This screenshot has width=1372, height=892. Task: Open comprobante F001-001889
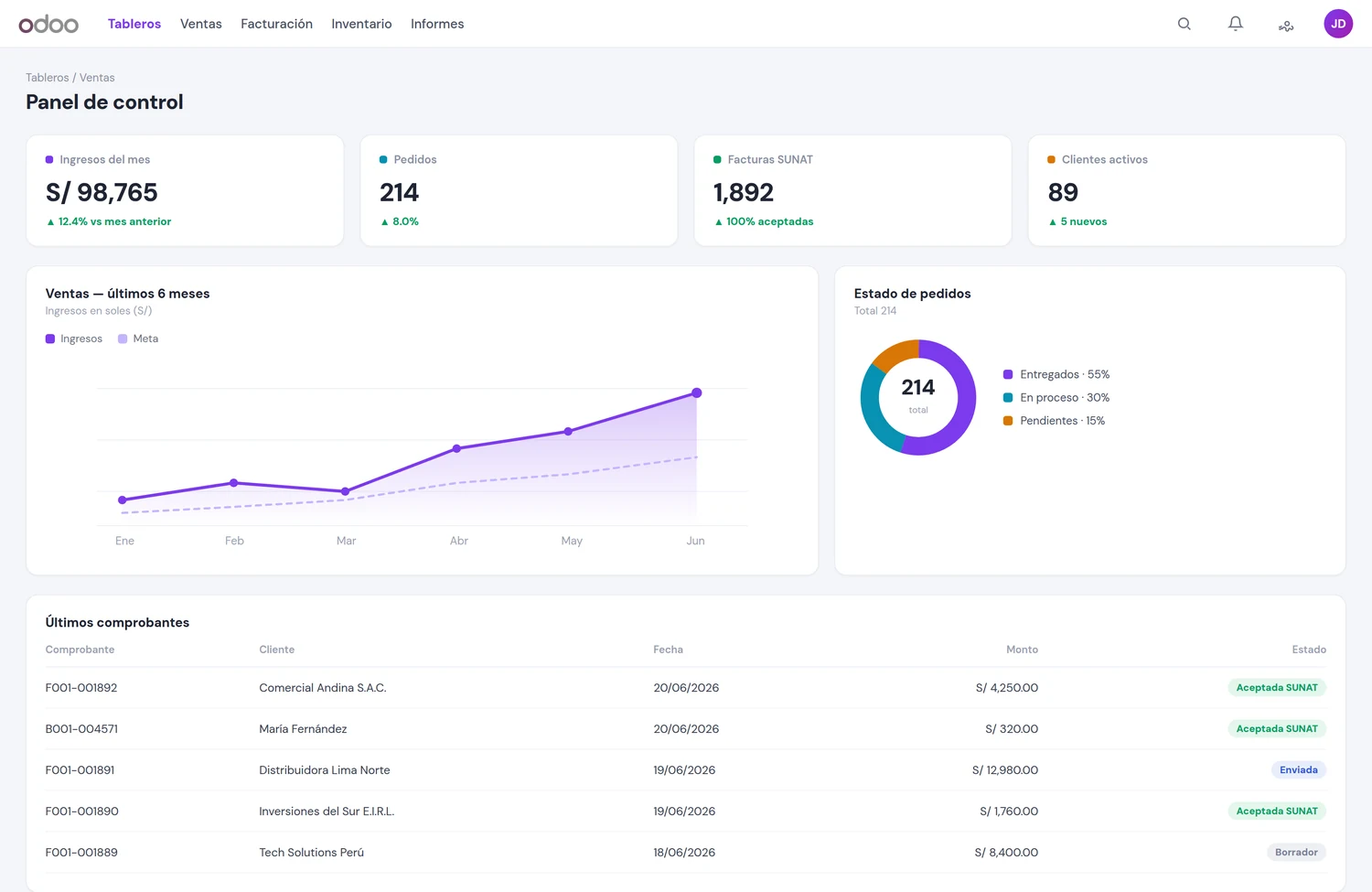tap(81, 853)
